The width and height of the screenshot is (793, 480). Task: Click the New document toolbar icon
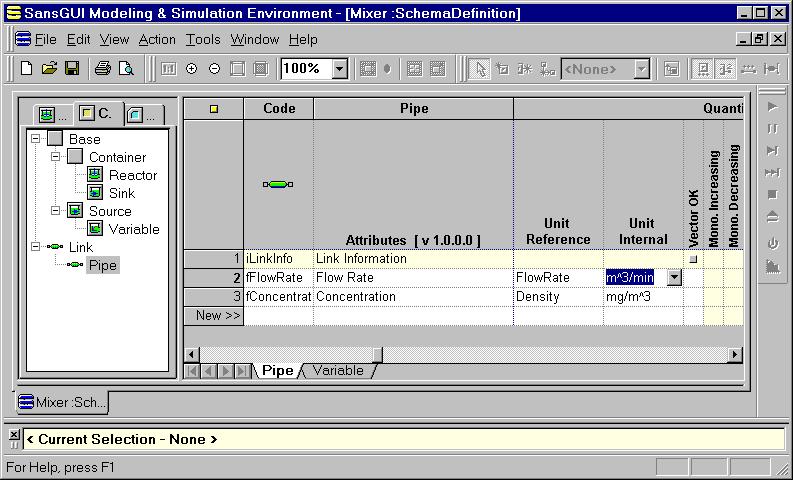[x=27, y=69]
